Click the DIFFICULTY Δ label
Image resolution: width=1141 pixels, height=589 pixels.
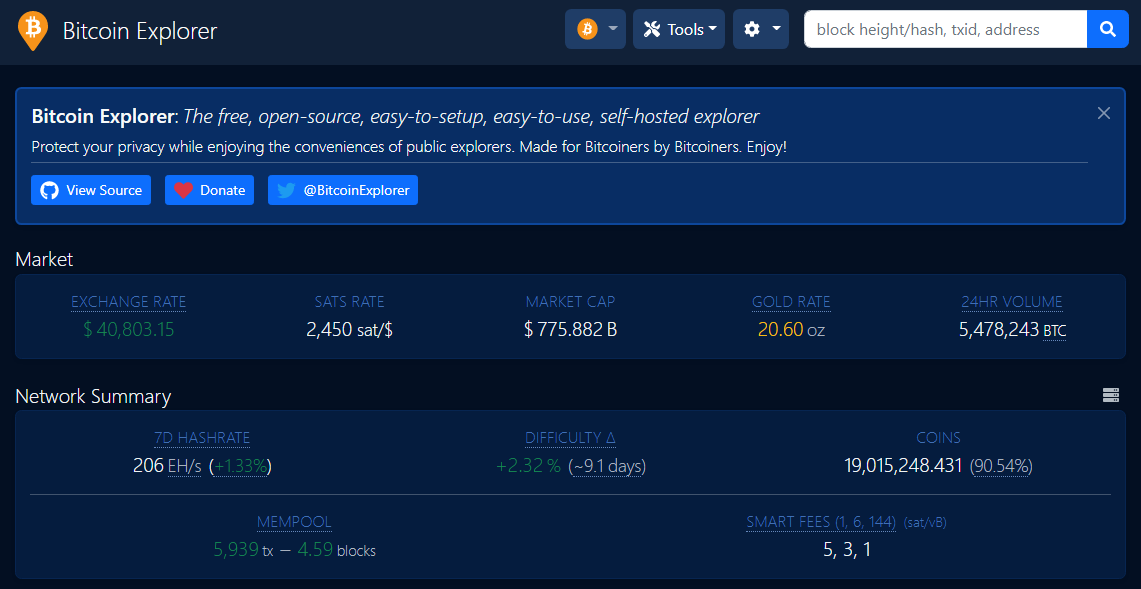click(x=570, y=438)
